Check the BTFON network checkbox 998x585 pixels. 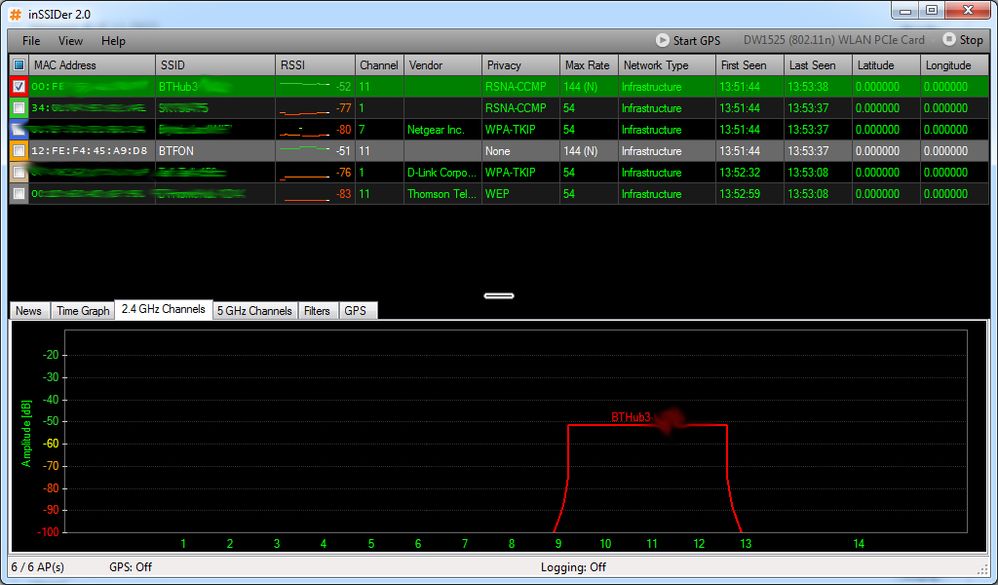[x=19, y=151]
